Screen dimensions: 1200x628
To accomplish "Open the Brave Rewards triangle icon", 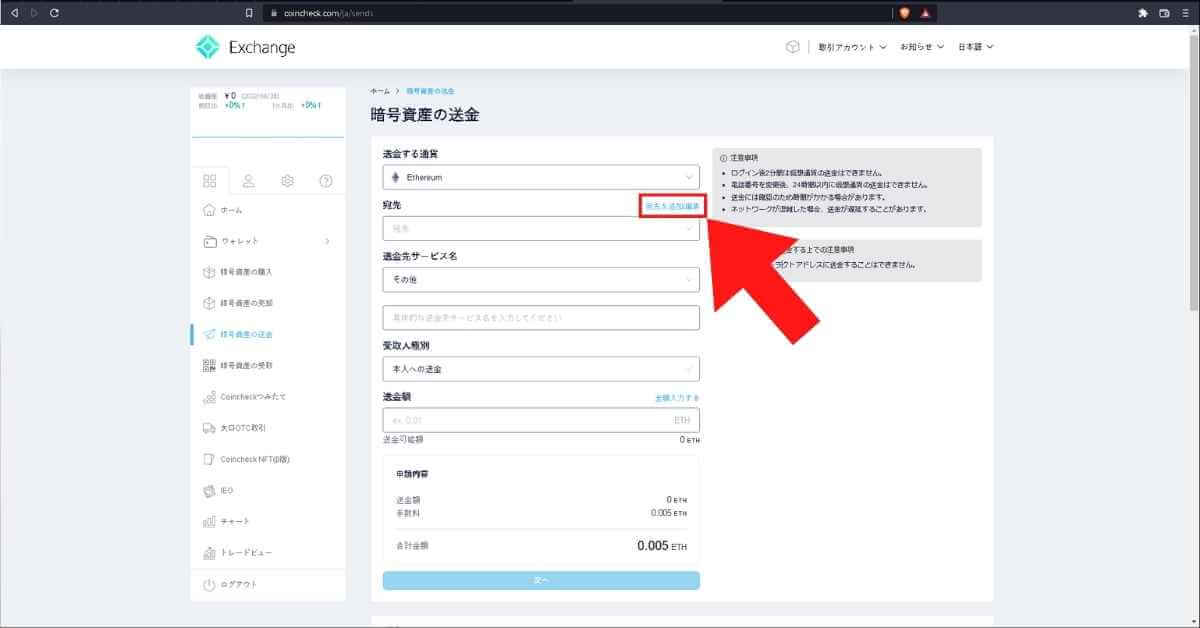I will coord(926,13).
